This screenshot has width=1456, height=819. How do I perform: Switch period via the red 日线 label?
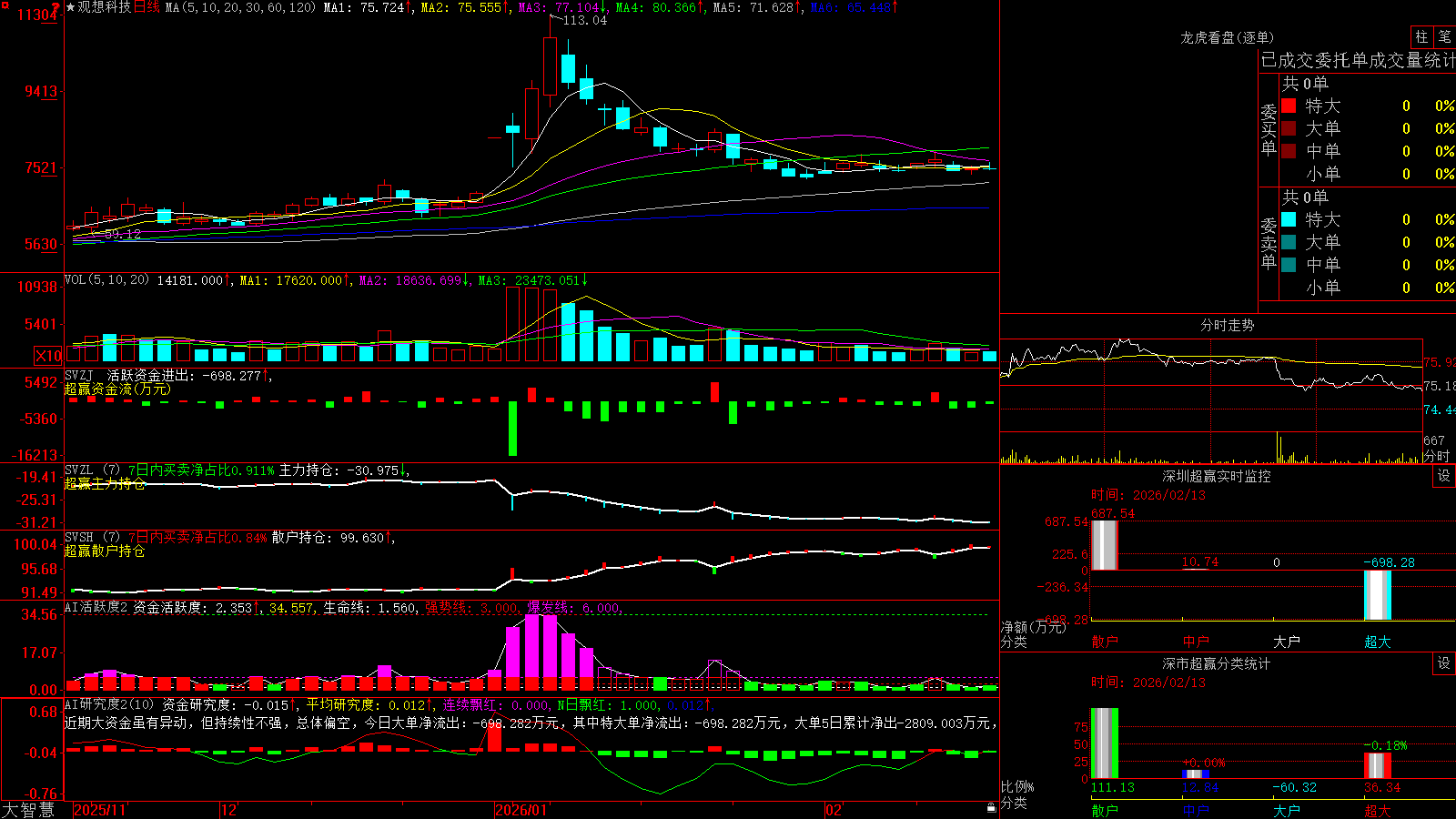pos(147,7)
